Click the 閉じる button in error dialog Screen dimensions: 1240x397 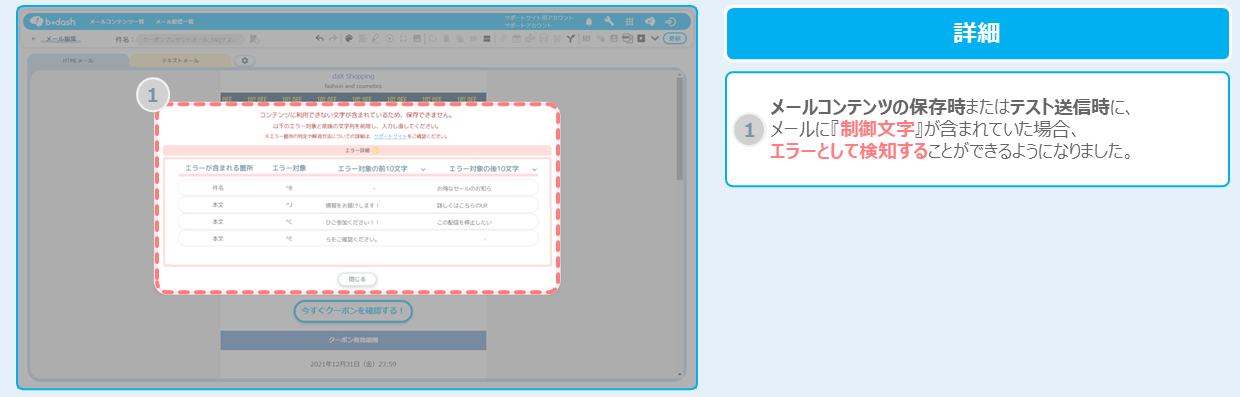[x=357, y=278]
